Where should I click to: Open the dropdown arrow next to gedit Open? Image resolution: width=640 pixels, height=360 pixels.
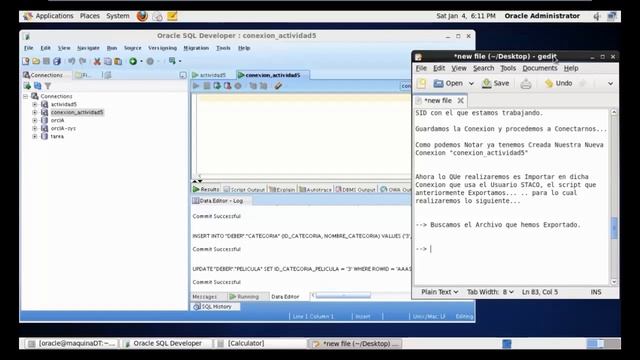coord(471,84)
